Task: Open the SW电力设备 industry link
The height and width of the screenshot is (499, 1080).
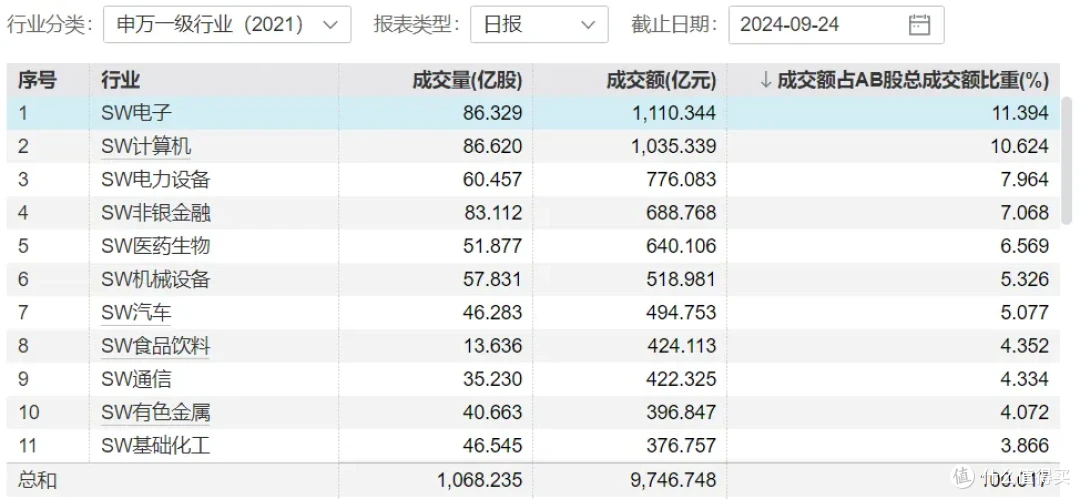Action: pos(156,180)
